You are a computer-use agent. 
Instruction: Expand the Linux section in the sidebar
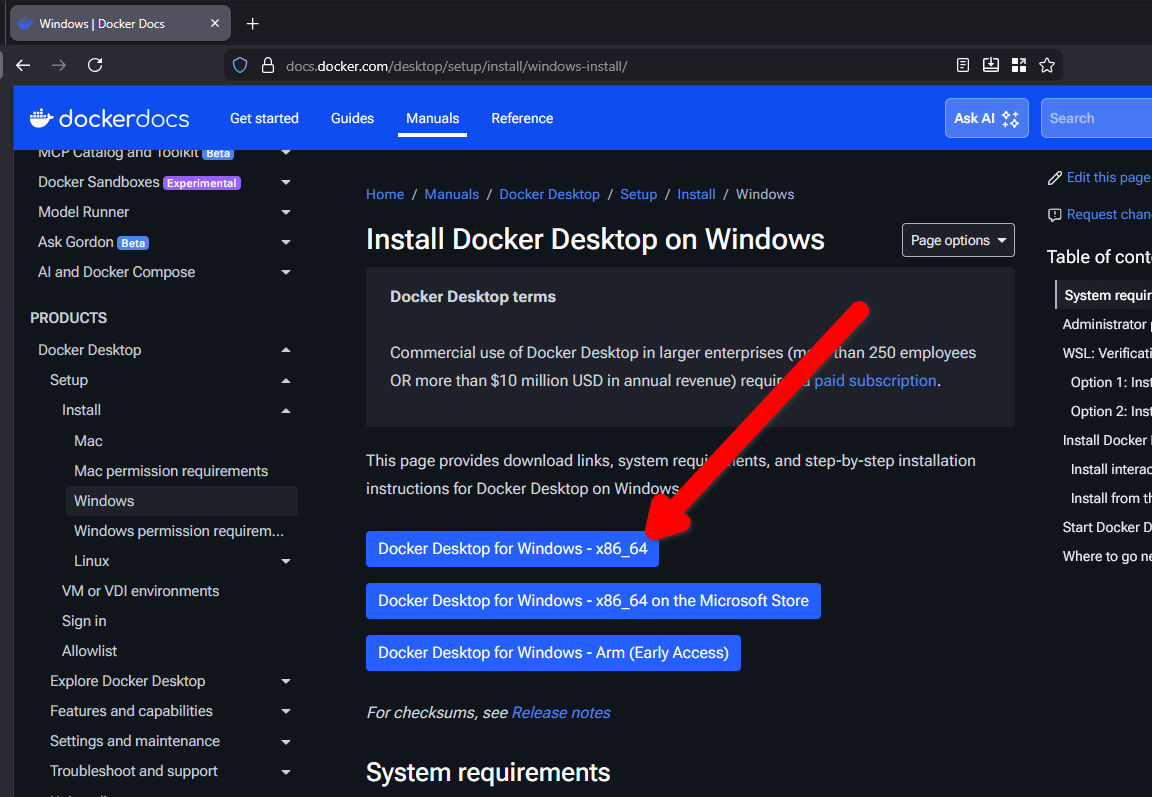click(286, 560)
